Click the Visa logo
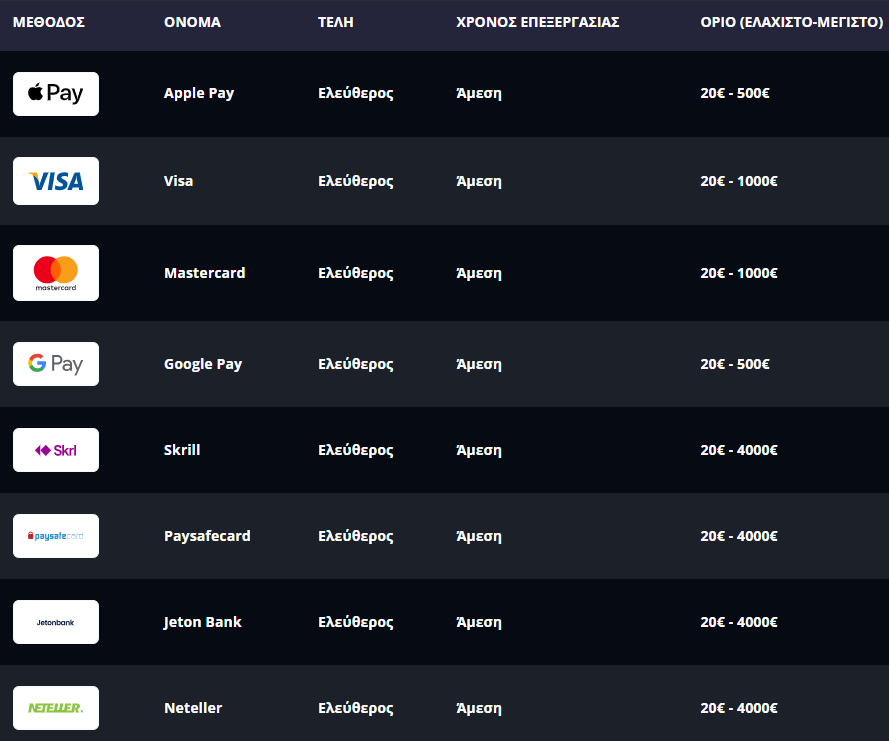This screenshot has width=889, height=741. tap(56, 181)
